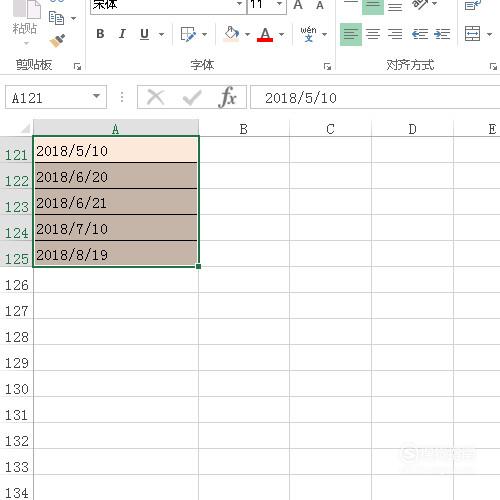Click Middle Align icon
The image size is (500, 500).
click(373, 6)
